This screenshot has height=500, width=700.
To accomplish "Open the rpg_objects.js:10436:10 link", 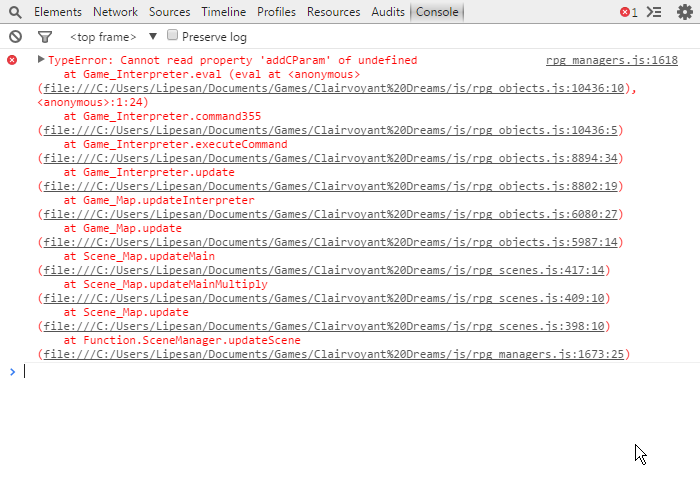I will [333, 88].
